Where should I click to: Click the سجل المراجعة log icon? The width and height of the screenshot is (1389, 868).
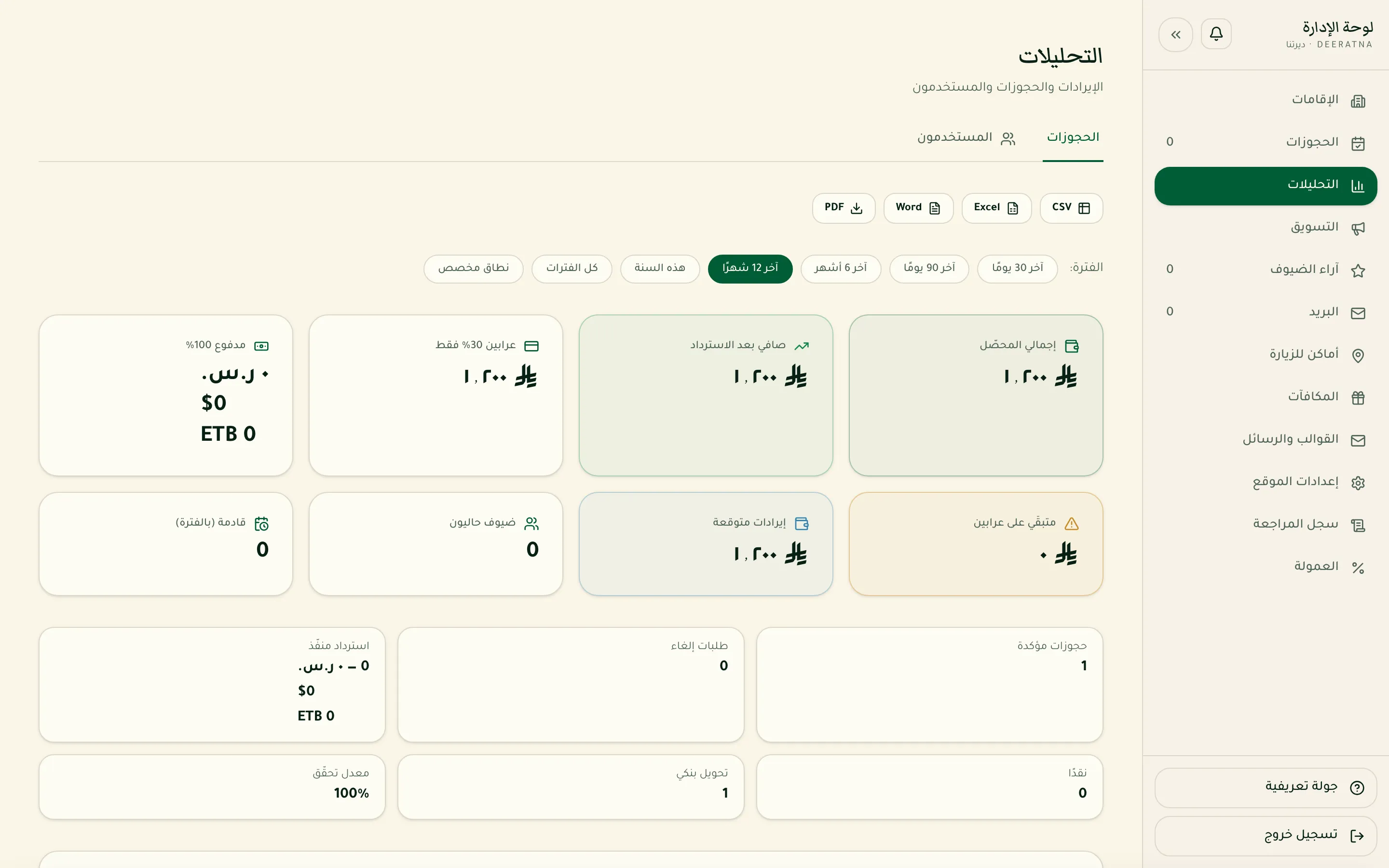point(1358,525)
